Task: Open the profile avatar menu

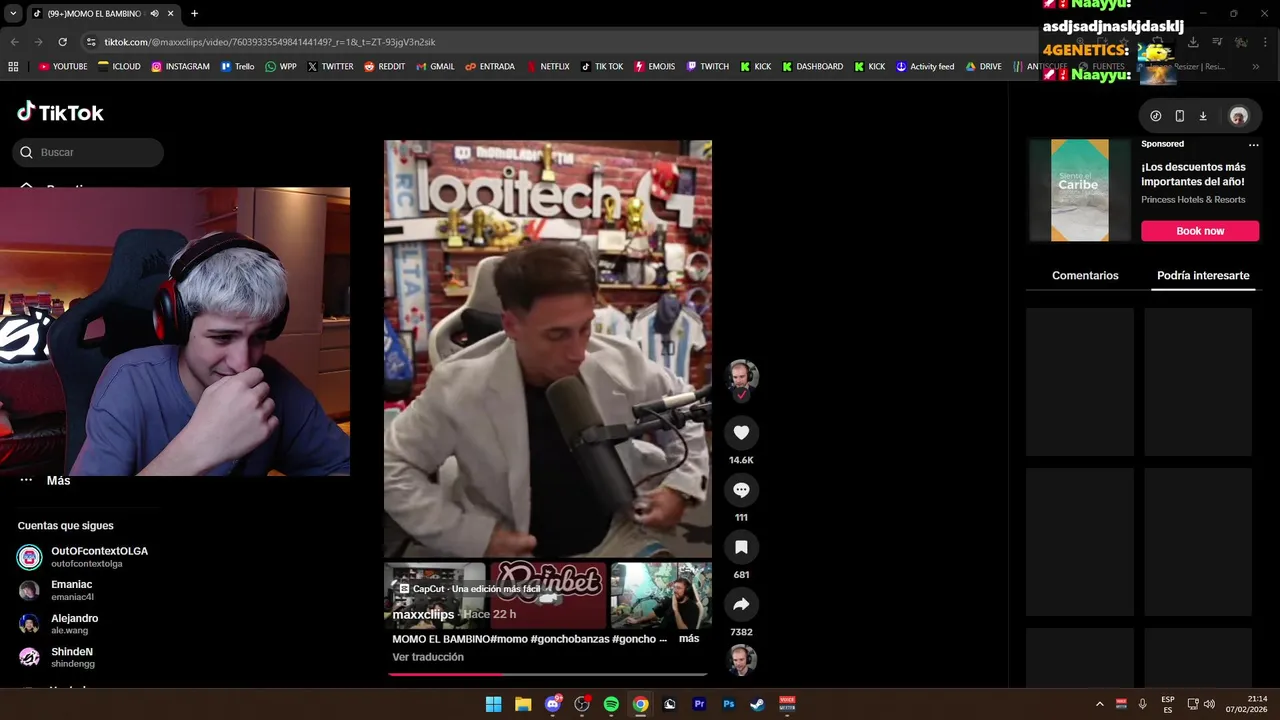Action: pyautogui.click(x=1238, y=116)
